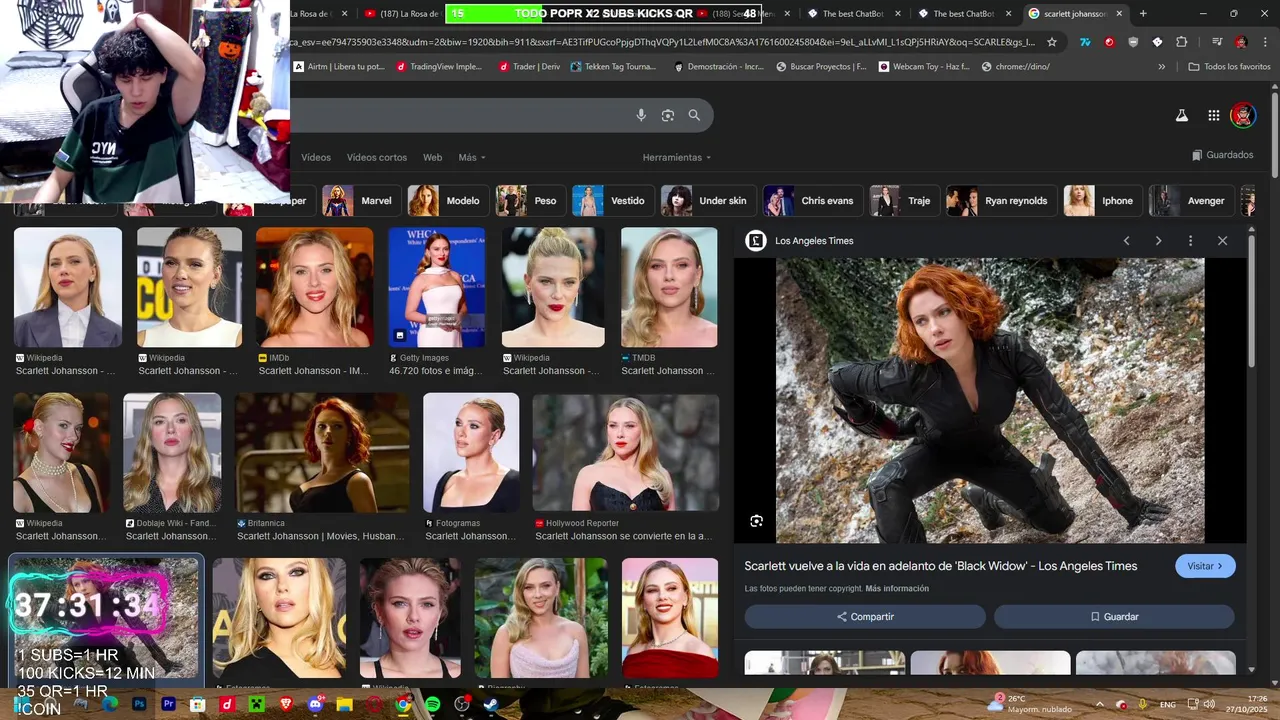Open Spotify from the taskbar
Viewport: 1280px width, 720px height.
pos(432,704)
